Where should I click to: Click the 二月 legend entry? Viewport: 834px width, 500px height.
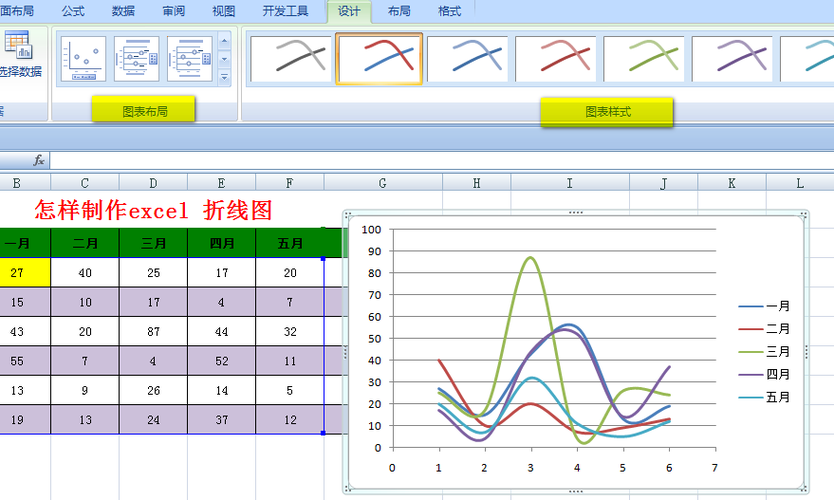[x=764, y=329]
